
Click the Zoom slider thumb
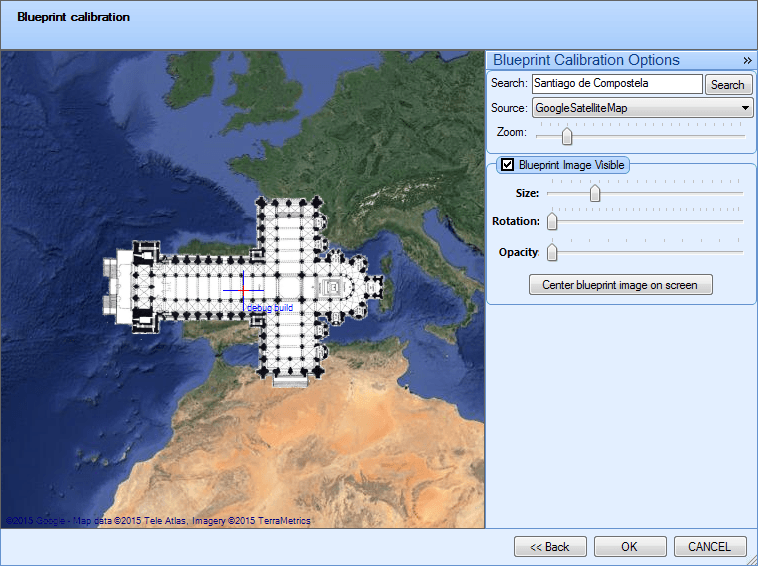(x=567, y=136)
